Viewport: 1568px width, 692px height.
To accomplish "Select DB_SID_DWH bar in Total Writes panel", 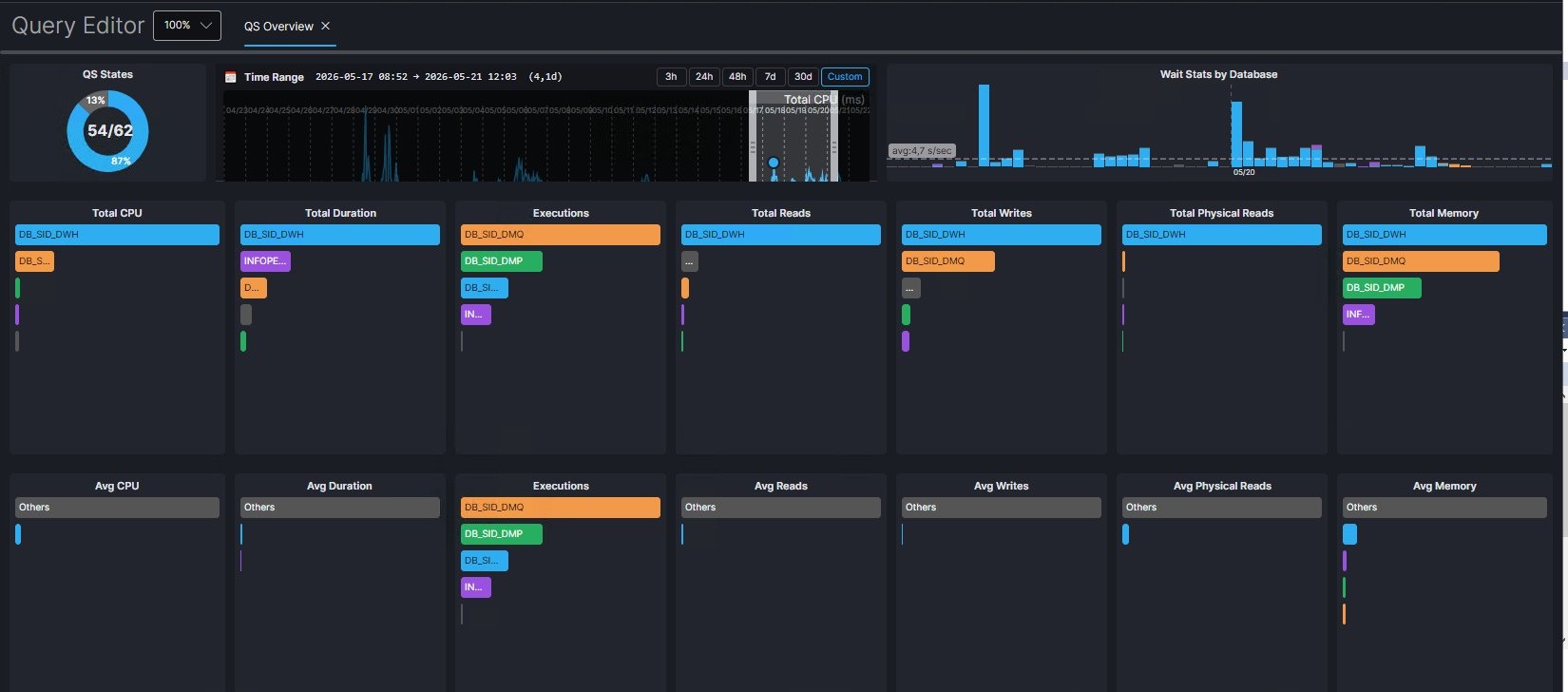I will point(1002,235).
